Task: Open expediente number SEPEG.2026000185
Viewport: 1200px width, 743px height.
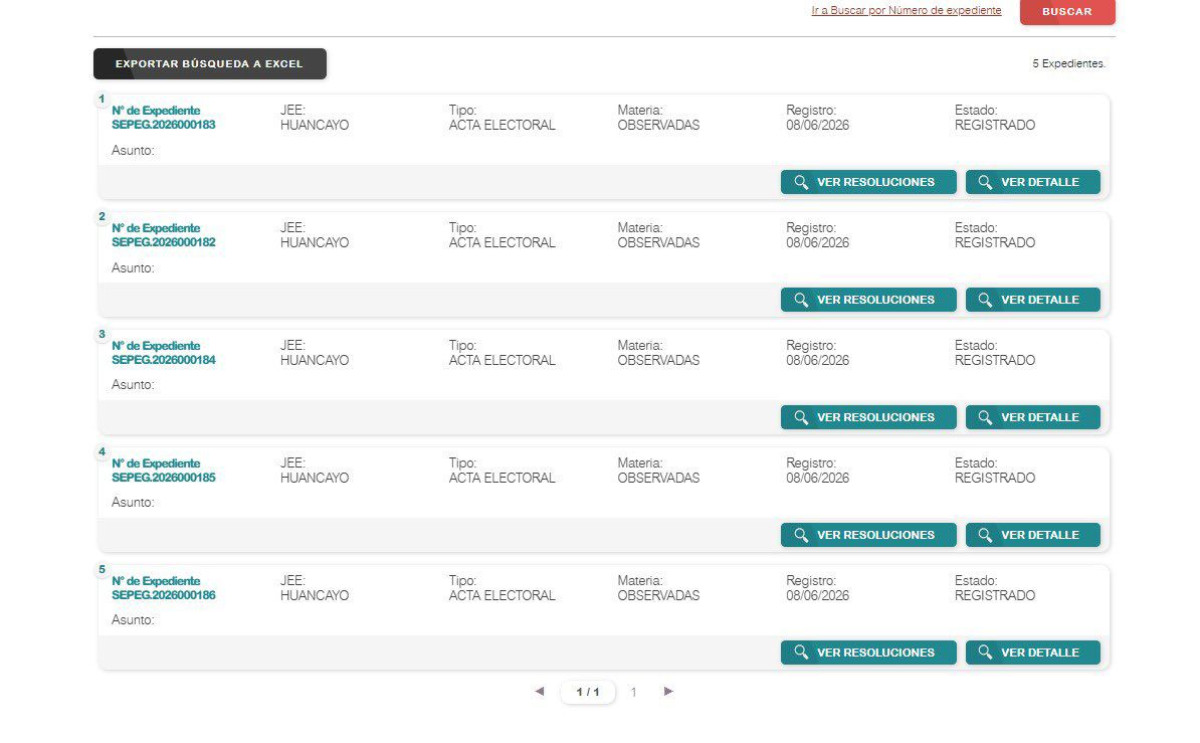Action: tap(164, 478)
